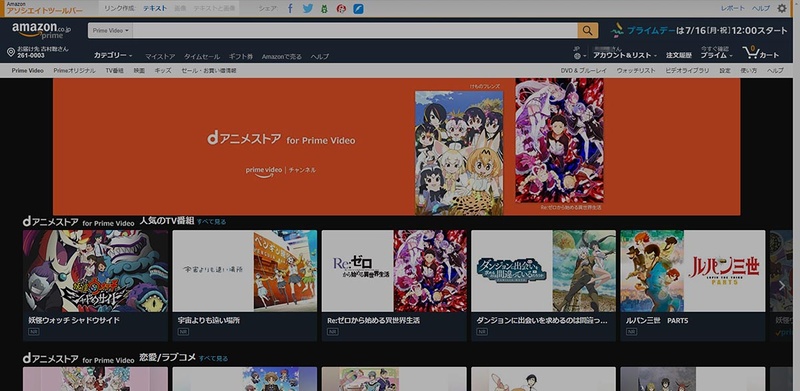Click the orange search magnifier button
The width and height of the screenshot is (800, 391).
tap(587, 31)
